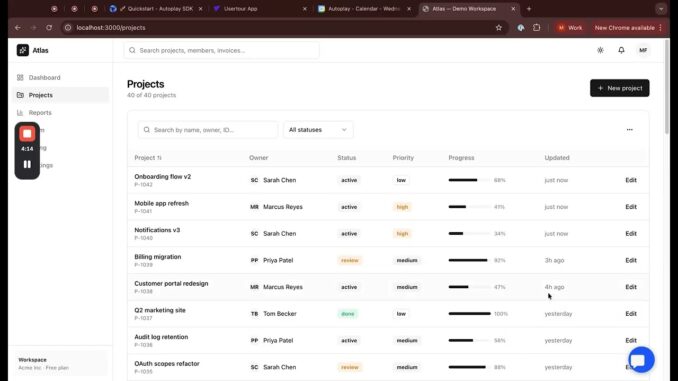Viewport: 678px width, 381px height.
Task: Edit the Onboarding flow v2 project
Action: 630,180
